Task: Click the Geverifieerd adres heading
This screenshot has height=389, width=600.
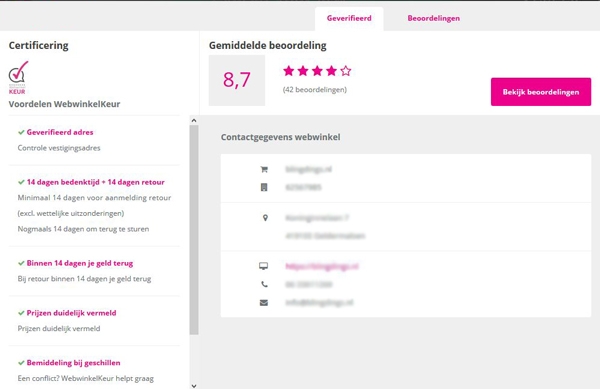Action: tap(60, 132)
